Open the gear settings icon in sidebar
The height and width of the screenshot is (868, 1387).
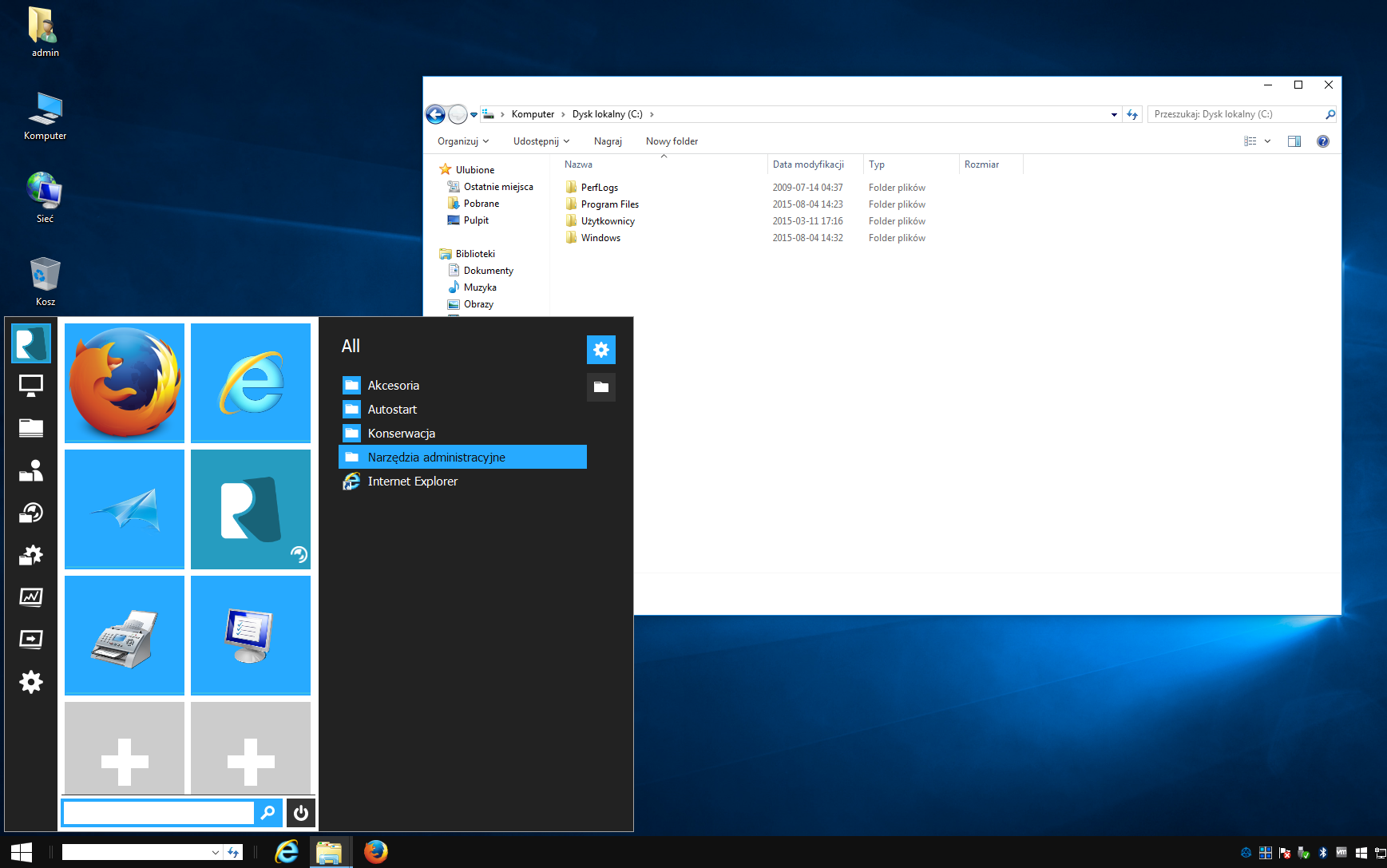click(x=31, y=682)
